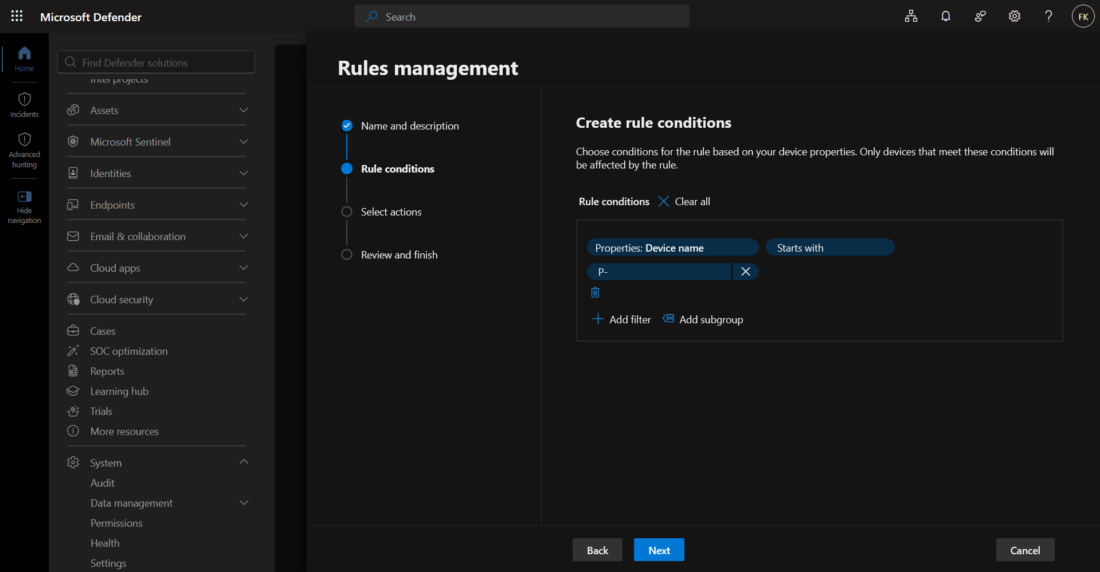Click the Cloud security icon

click(x=73, y=299)
